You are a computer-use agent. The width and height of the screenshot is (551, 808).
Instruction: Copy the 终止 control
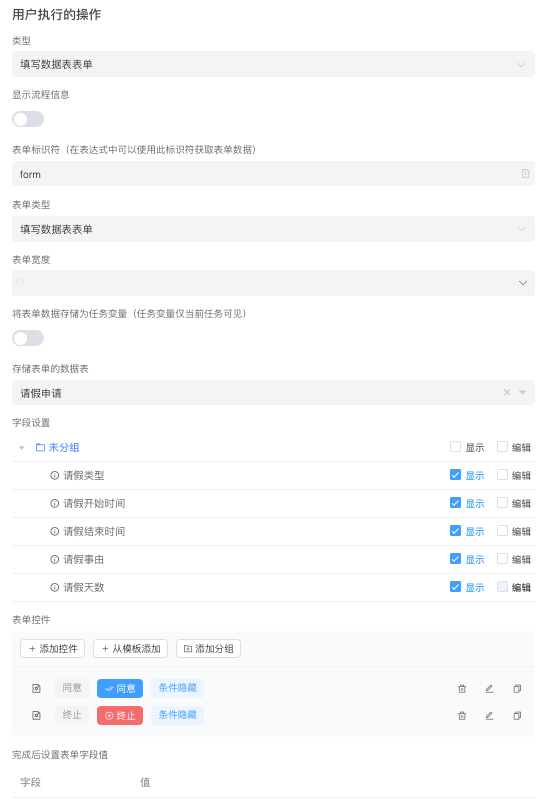point(517,715)
